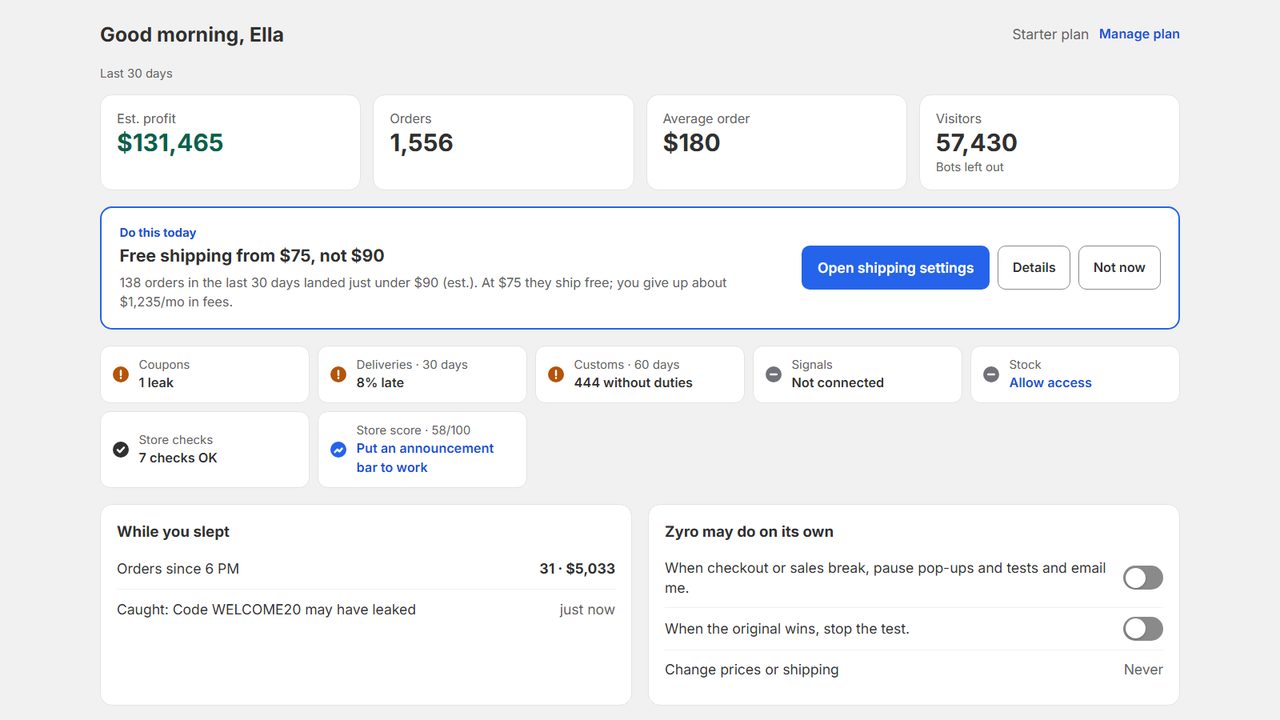Image resolution: width=1280 pixels, height=720 pixels.
Task: Open the 444 without duties tile
Action: click(639, 374)
